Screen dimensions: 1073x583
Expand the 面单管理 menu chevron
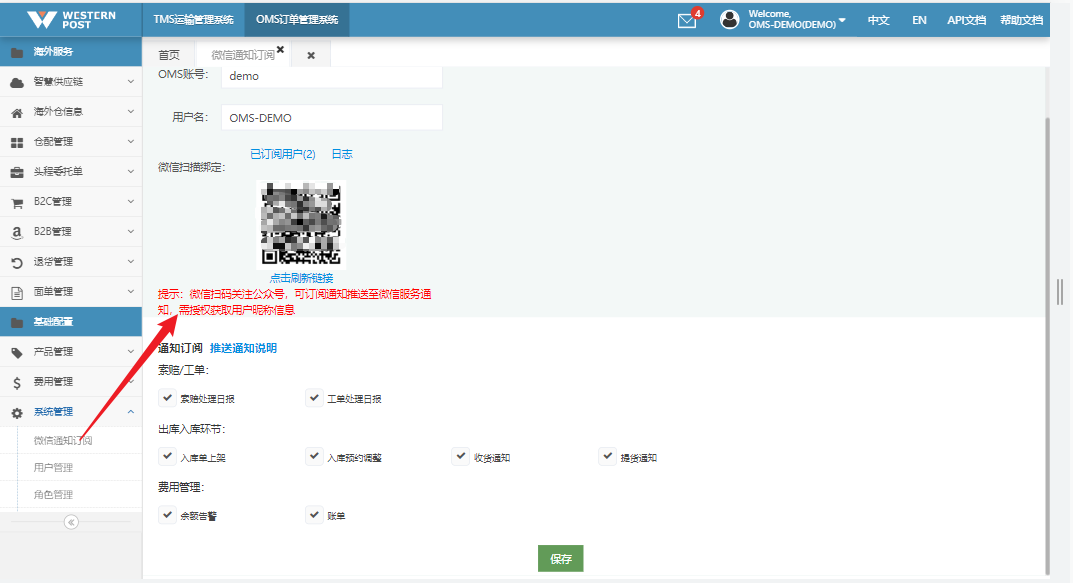click(x=131, y=292)
